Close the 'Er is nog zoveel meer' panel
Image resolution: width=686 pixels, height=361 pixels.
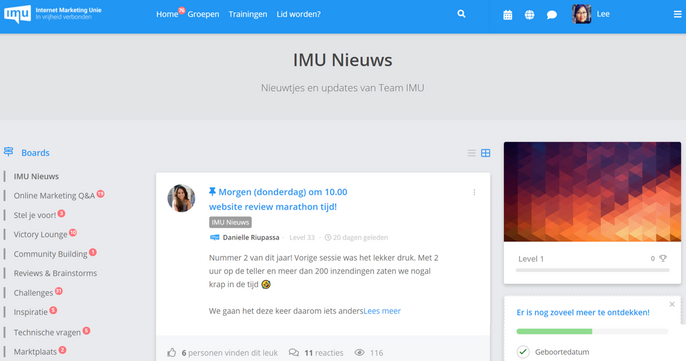coord(672,304)
